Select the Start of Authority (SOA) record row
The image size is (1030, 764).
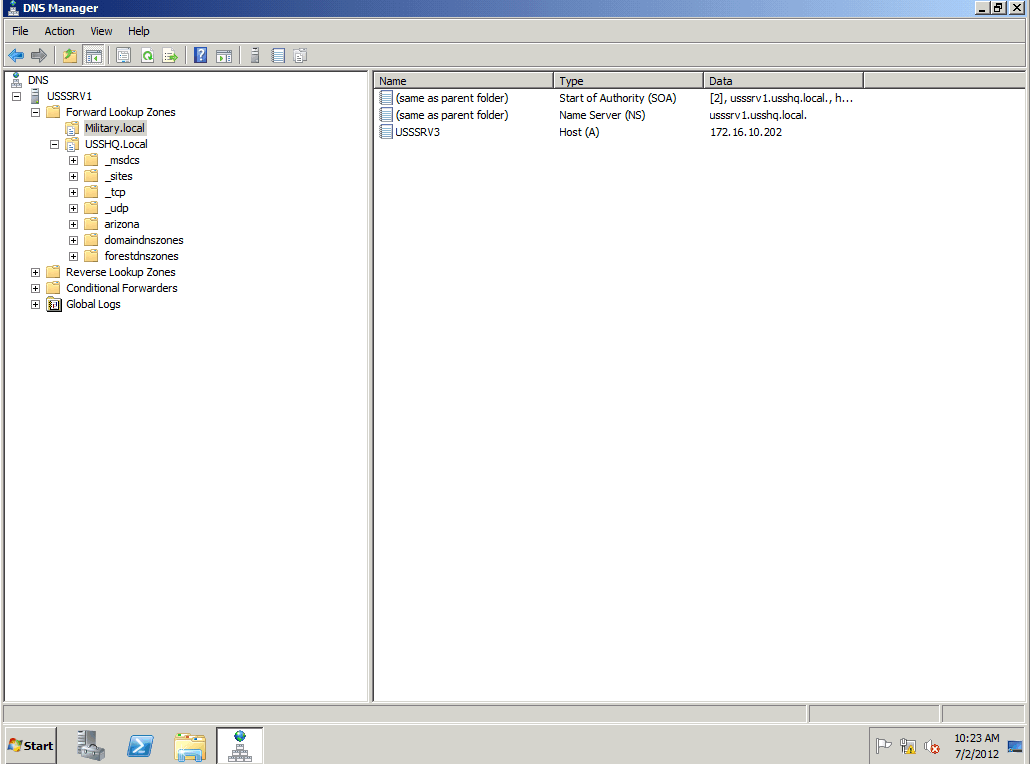(x=617, y=98)
